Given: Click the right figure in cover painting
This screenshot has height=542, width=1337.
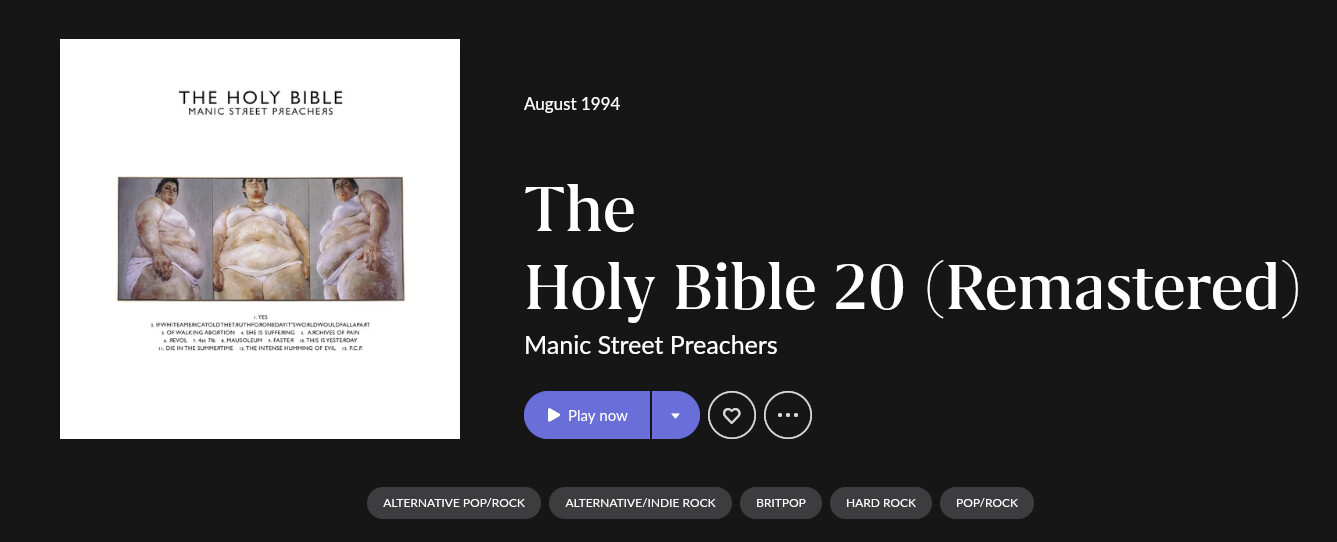Looking at the screenshot, I should (353, 239).
